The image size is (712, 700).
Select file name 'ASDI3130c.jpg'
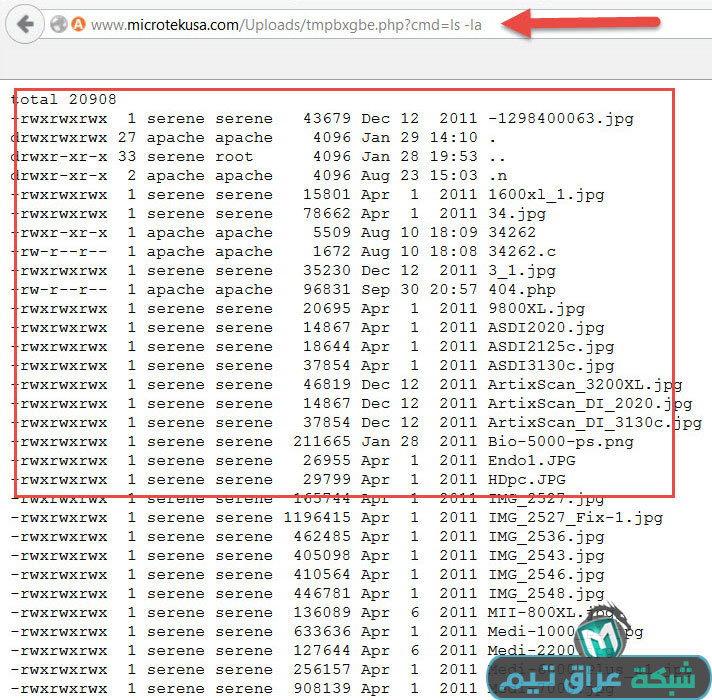(x=551, y=365)
